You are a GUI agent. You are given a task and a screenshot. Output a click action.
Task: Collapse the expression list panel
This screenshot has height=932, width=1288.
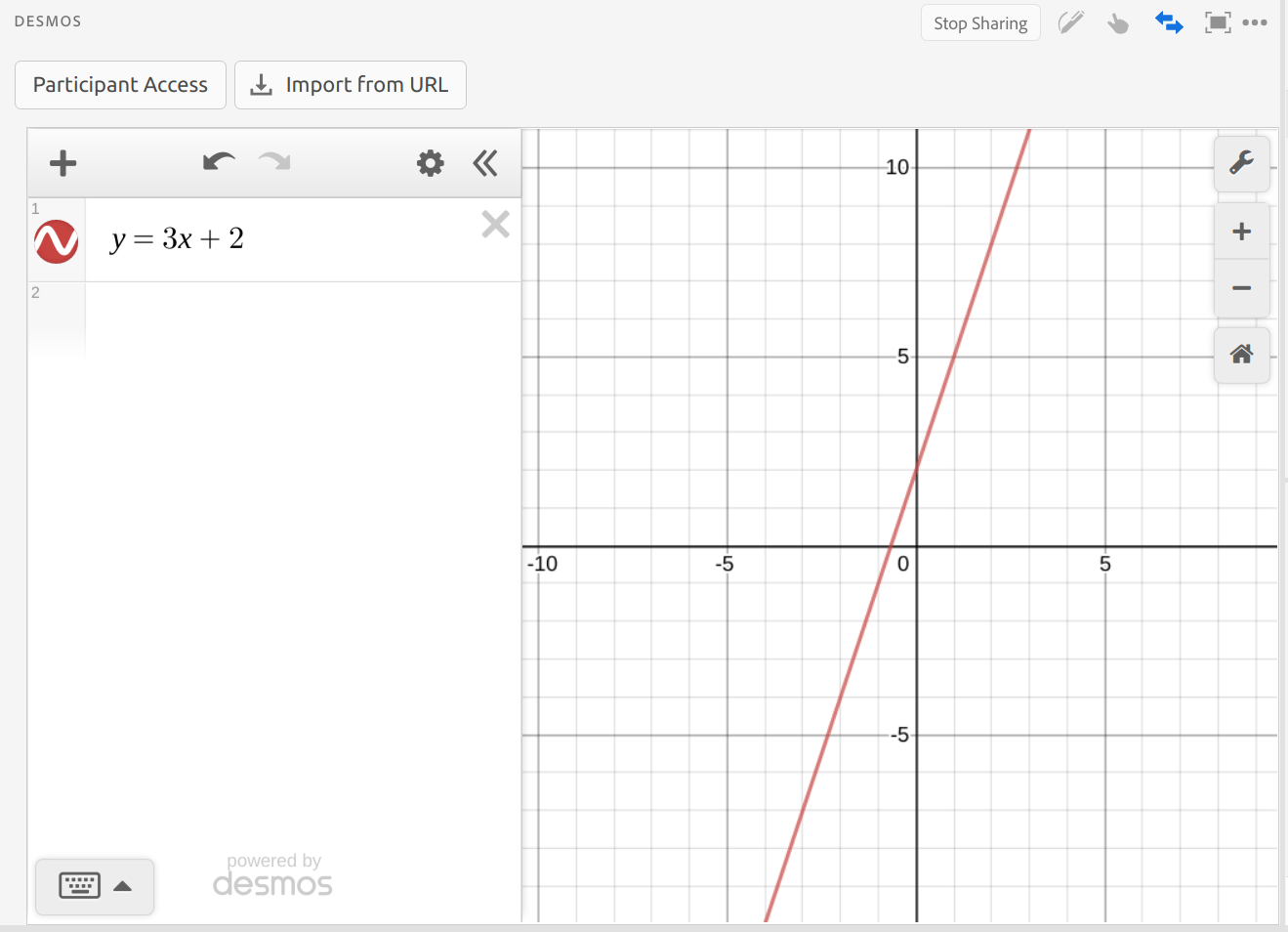pyautogui.click(x=485, y=163)
